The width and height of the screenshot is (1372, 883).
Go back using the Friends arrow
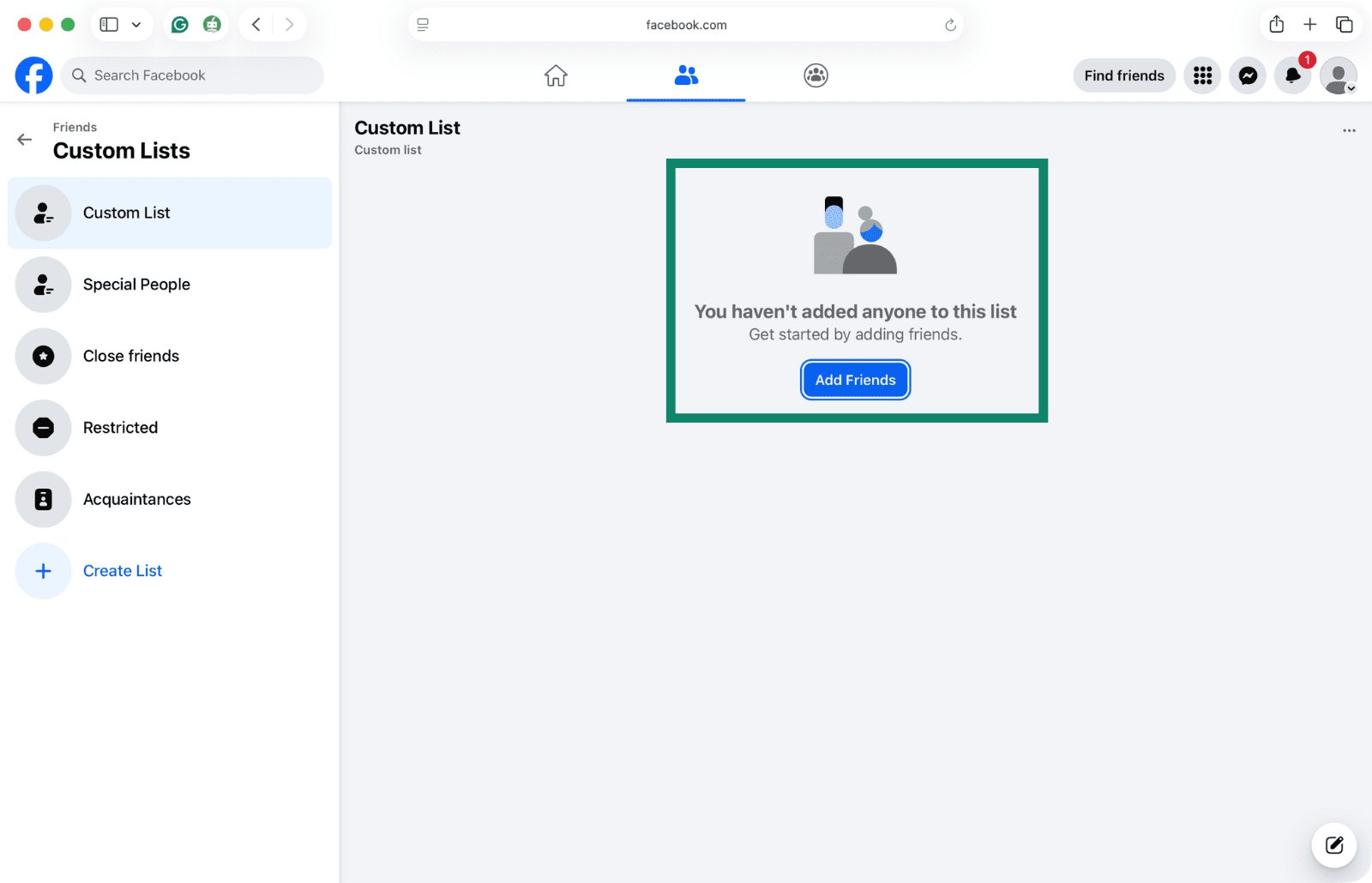coord(25,140)
